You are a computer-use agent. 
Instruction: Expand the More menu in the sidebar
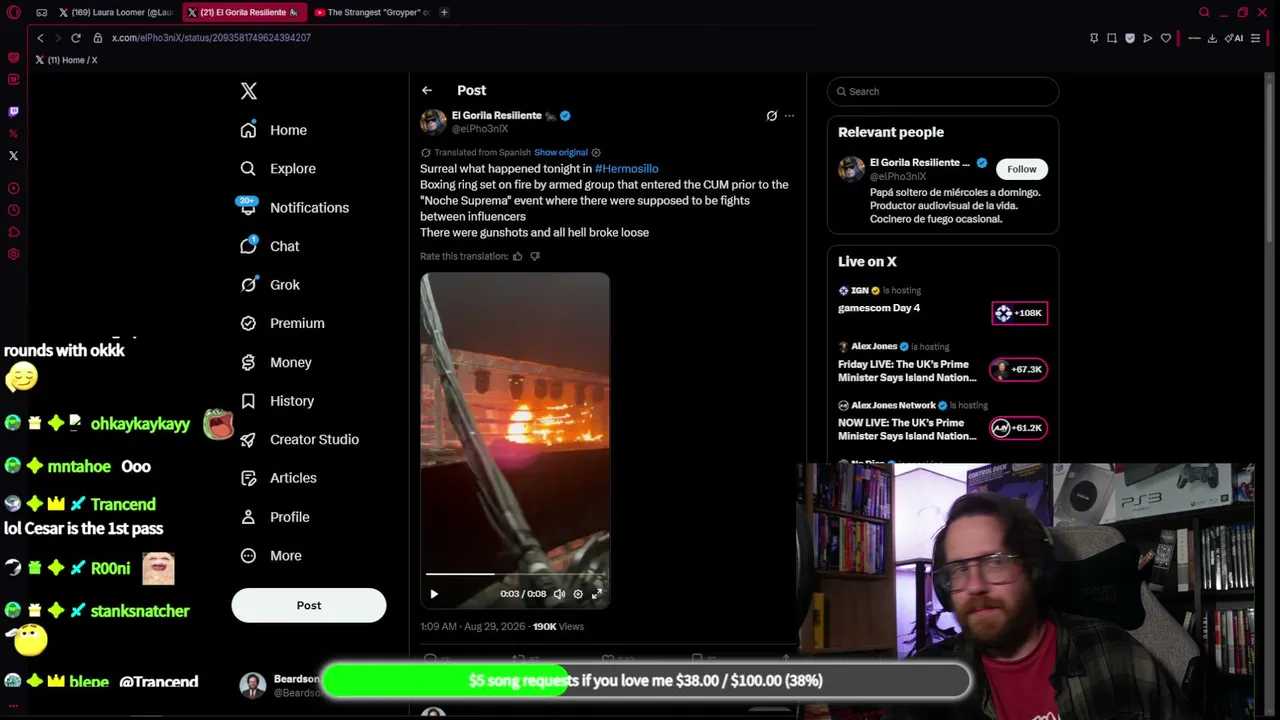click(x=271, y=556)
